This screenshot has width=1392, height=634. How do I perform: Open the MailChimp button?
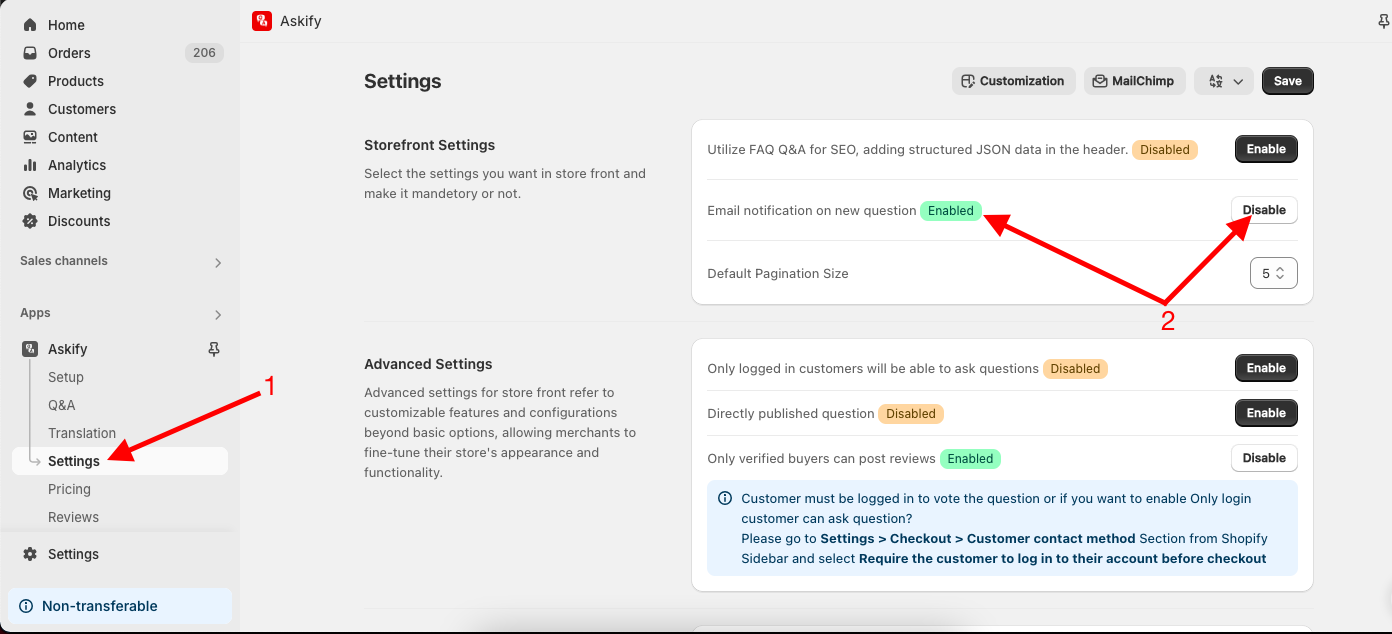pos(1135,81)
